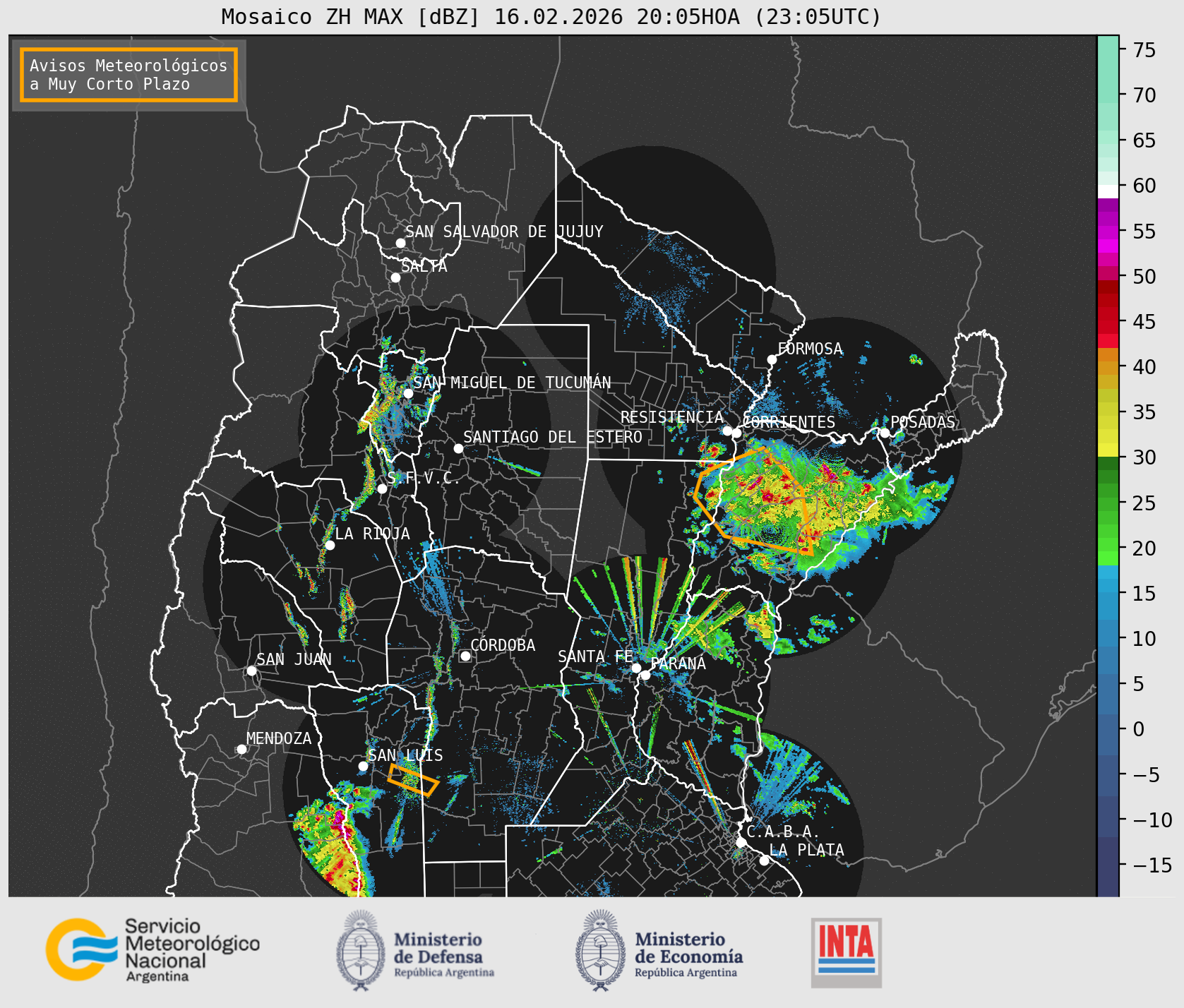Click the RESISTENCIA city label
This screenshot has height=1008, width=1184.
coord(672,417)
